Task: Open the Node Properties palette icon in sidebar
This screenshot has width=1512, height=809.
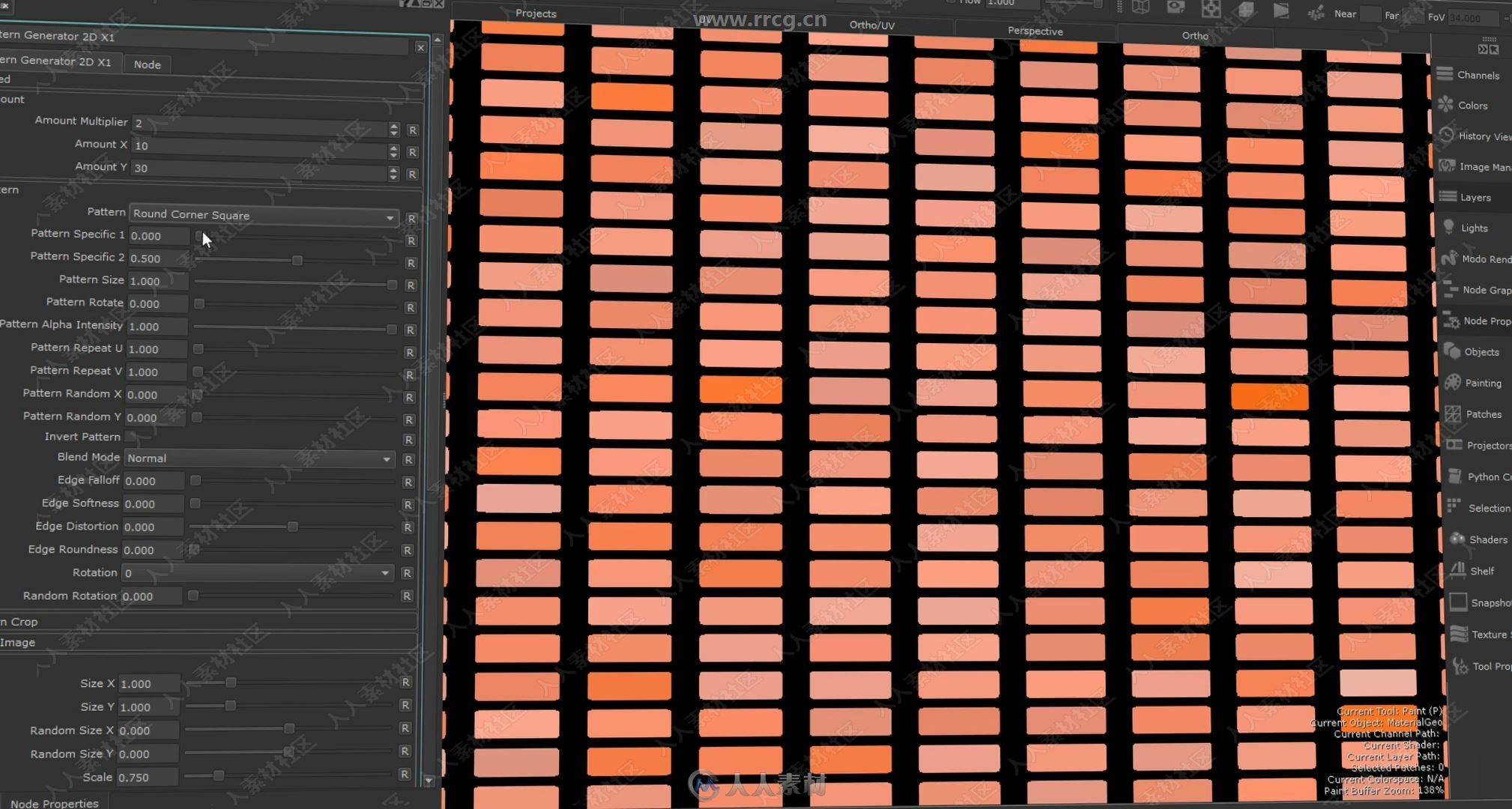Action: tap(1451, 321)
